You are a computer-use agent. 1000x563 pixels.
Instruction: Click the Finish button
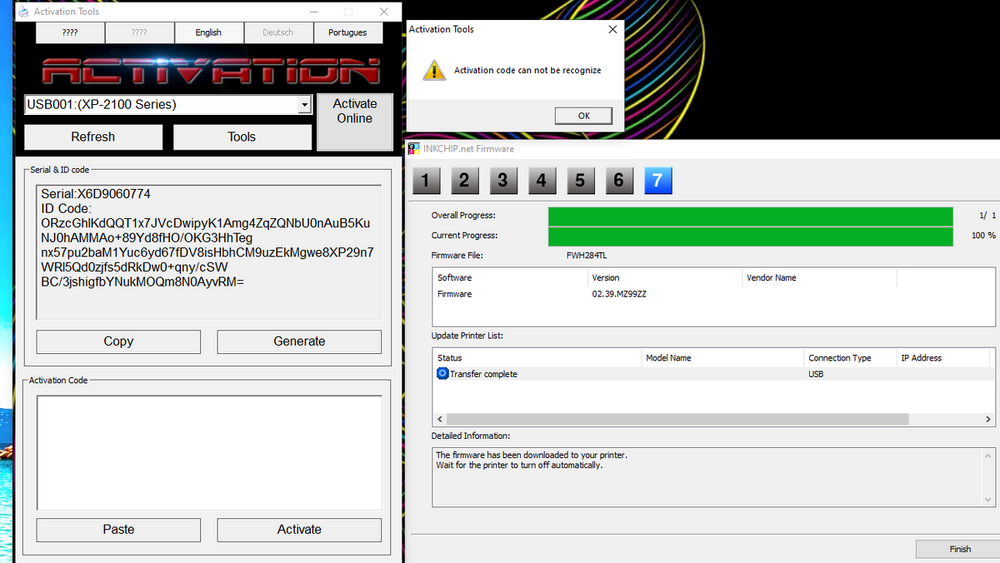[959, 549]
